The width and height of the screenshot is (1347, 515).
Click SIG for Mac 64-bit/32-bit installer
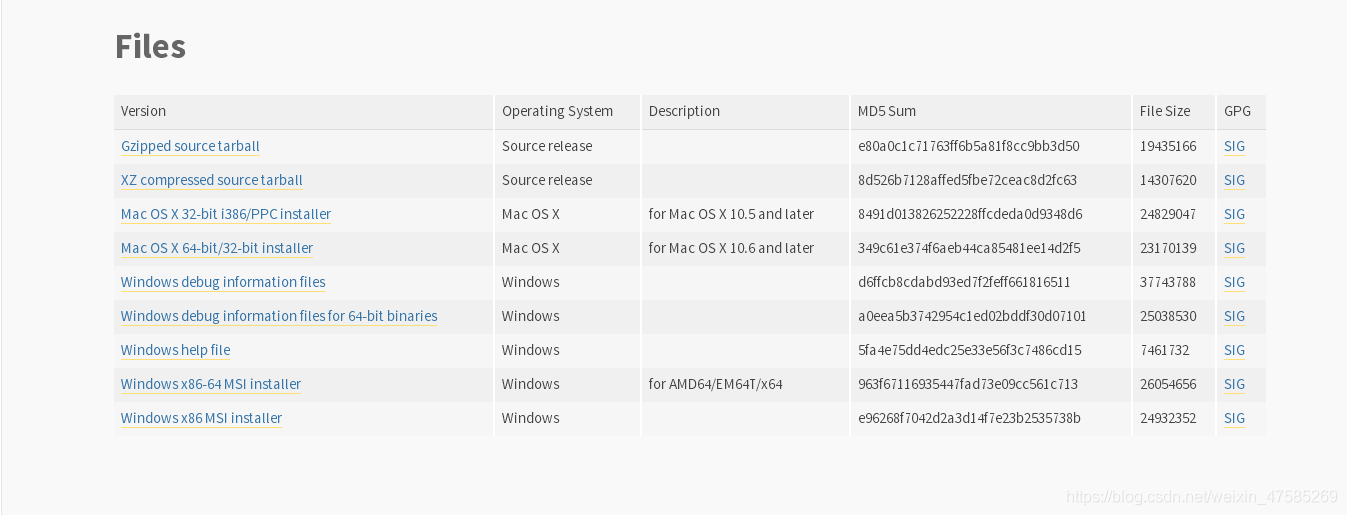pyautogui.click(x=1234, y=248)
